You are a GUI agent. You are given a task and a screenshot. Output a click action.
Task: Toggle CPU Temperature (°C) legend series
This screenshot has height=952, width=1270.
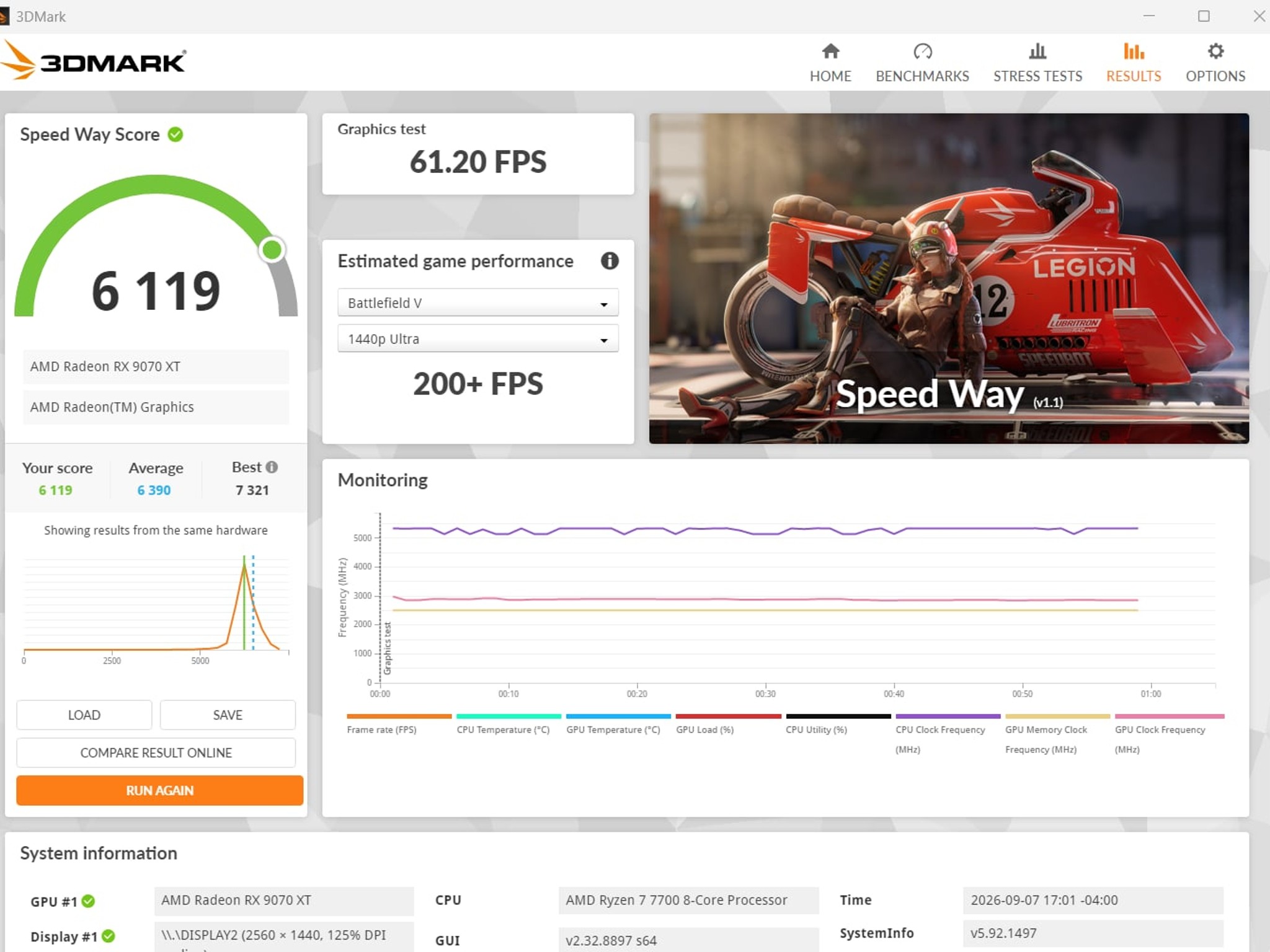(x=508, y=724)
